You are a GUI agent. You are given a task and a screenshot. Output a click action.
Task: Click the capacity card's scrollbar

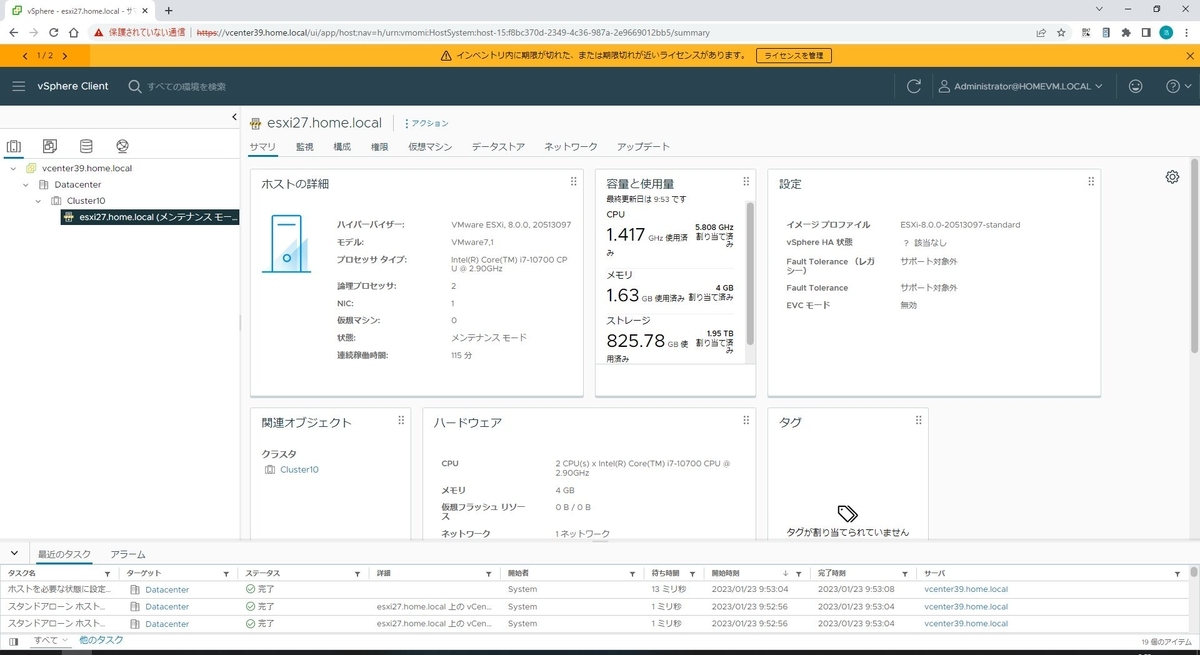(x=751, y=272)
